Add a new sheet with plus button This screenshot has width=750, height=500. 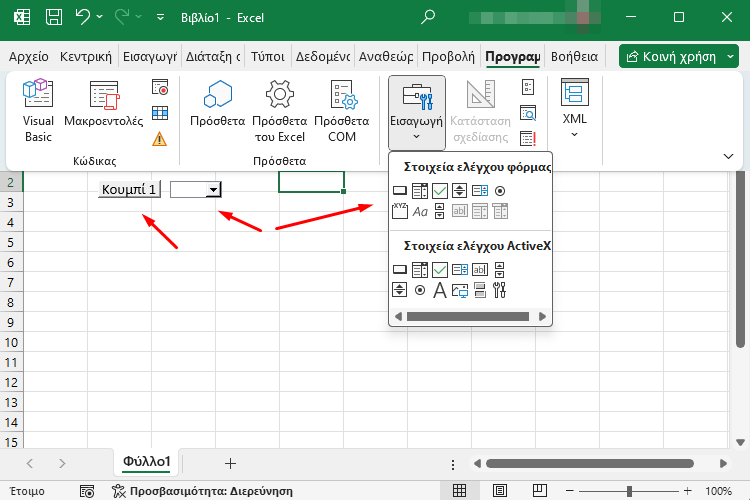click(231, 463)
